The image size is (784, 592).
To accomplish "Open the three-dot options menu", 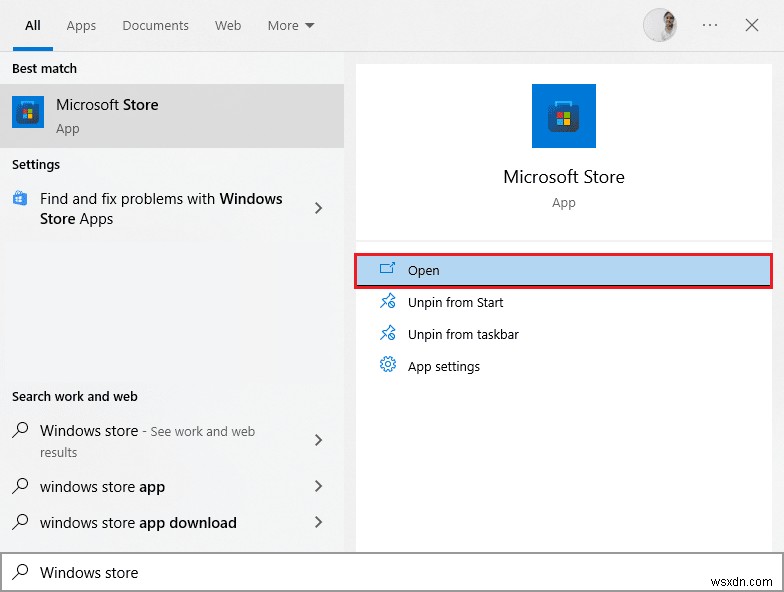I will pyautogui.click(x=710, y=26).
